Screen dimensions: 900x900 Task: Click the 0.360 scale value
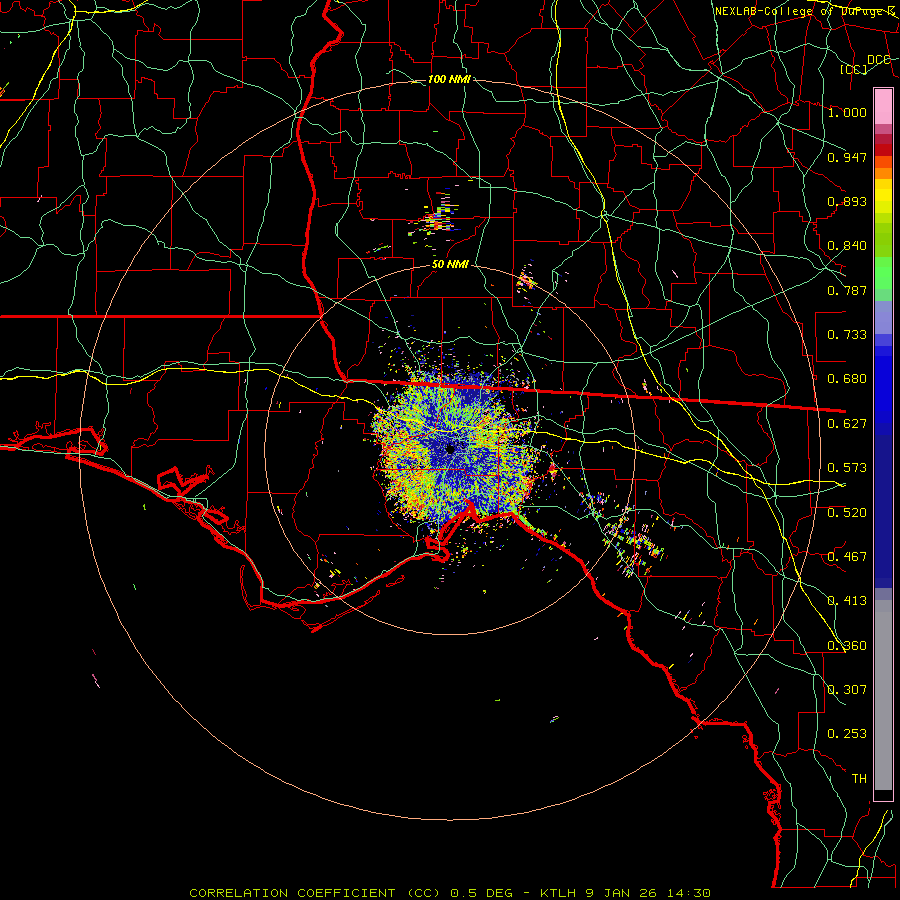click(847, 646)
